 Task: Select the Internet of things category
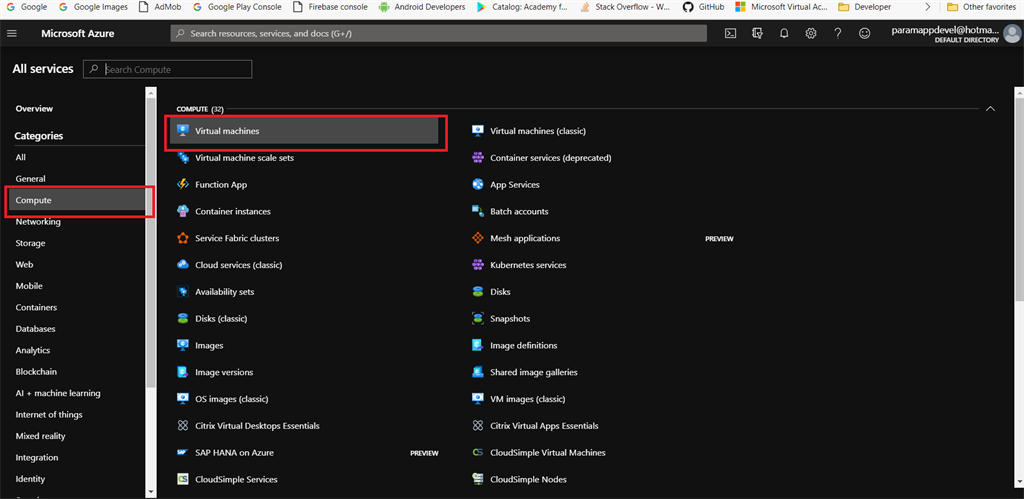pos(49,415)
